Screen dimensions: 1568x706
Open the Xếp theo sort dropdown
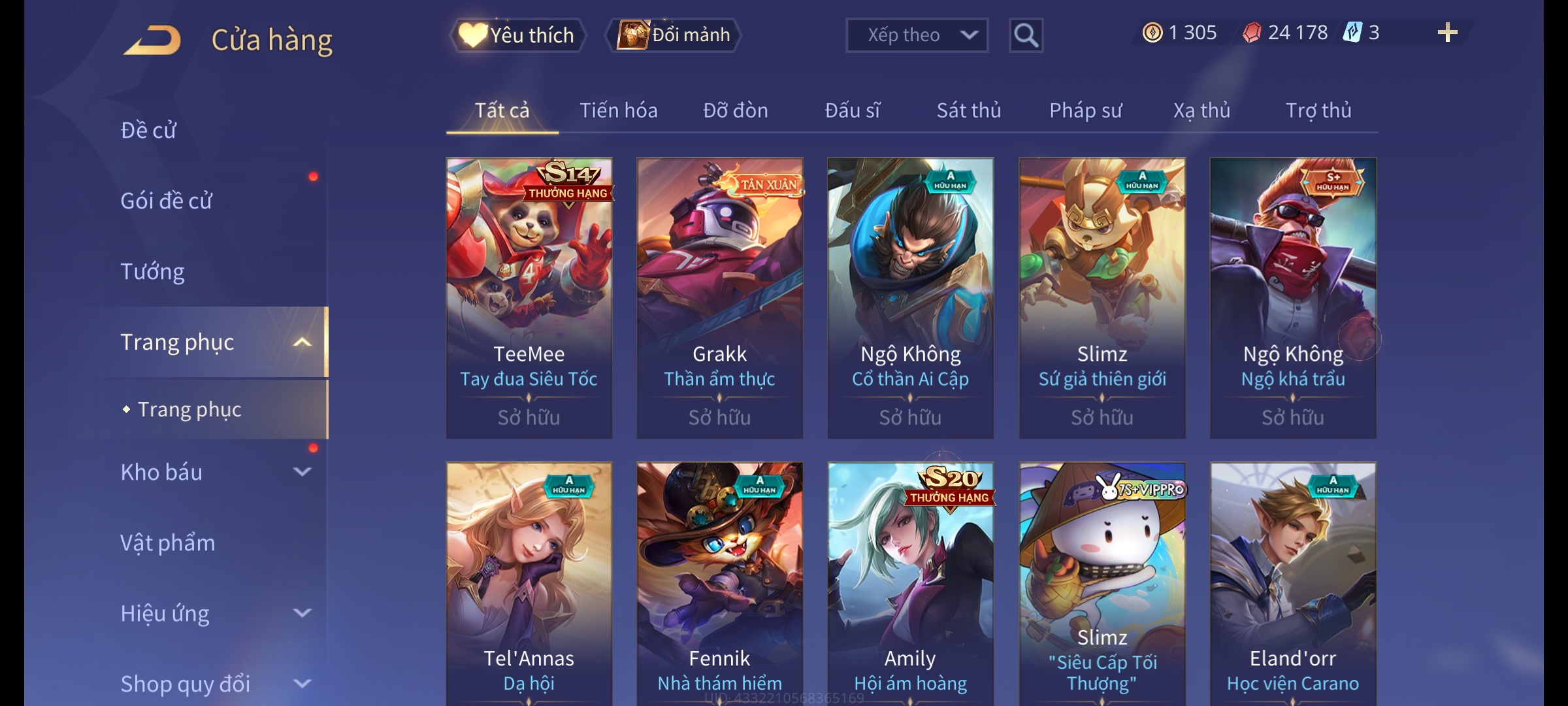pyautogui.click(x=917, y=35)
